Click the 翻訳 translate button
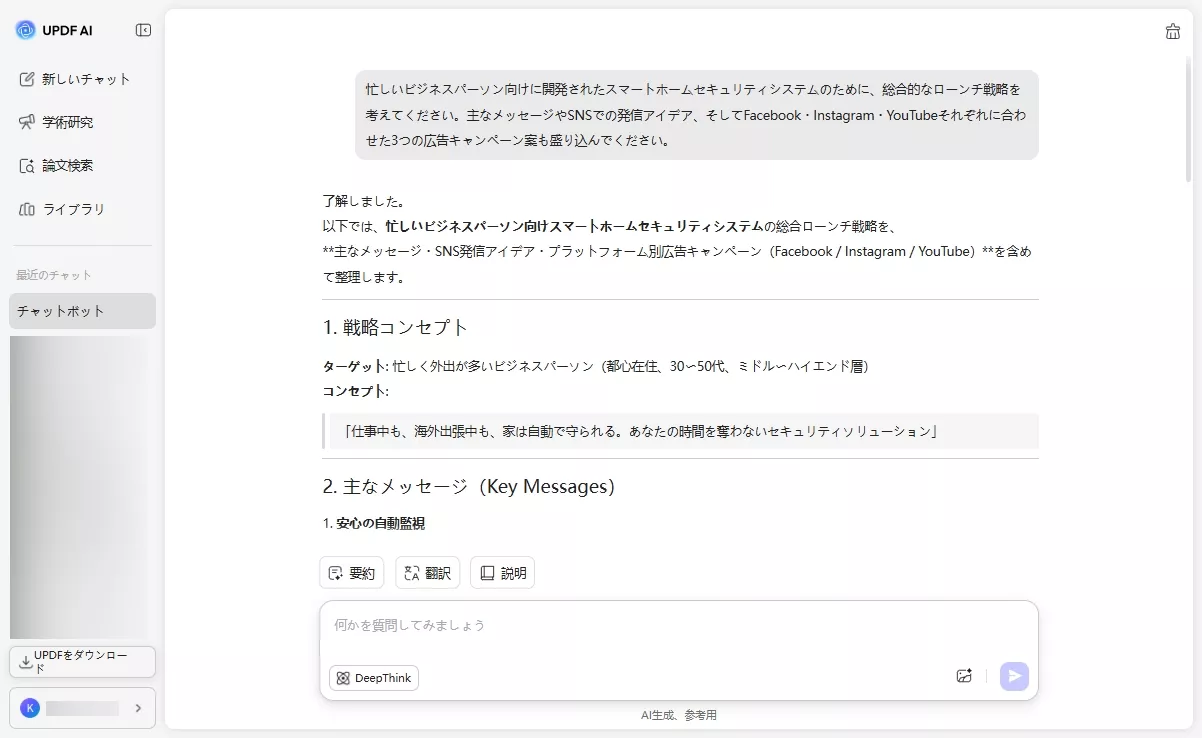 coord(427,572)
